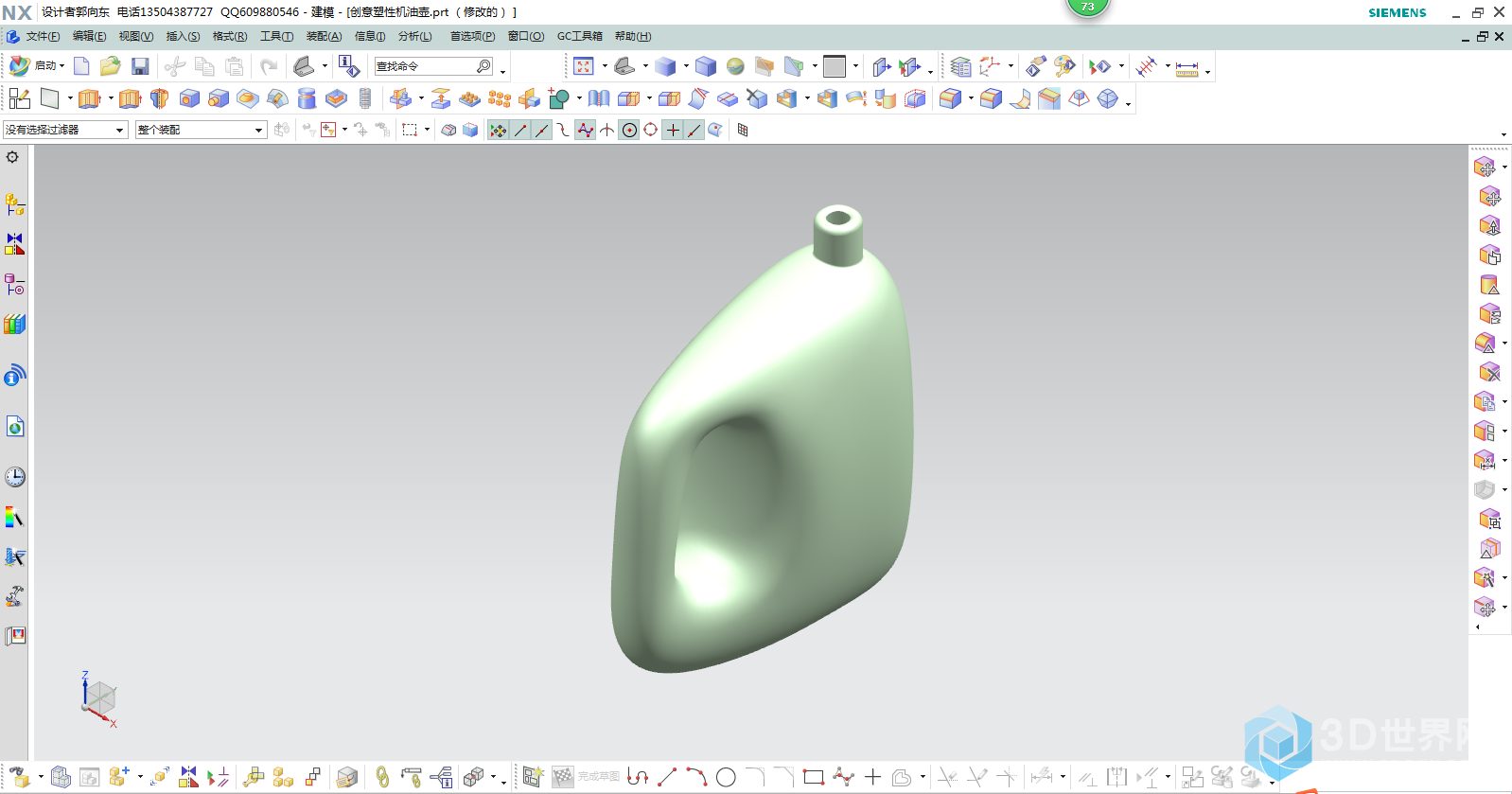Image resolution: width=1512 pixels, height=794 pixels.
Task: Click the bottle neck opening on the model
Action: coord(838,219)
